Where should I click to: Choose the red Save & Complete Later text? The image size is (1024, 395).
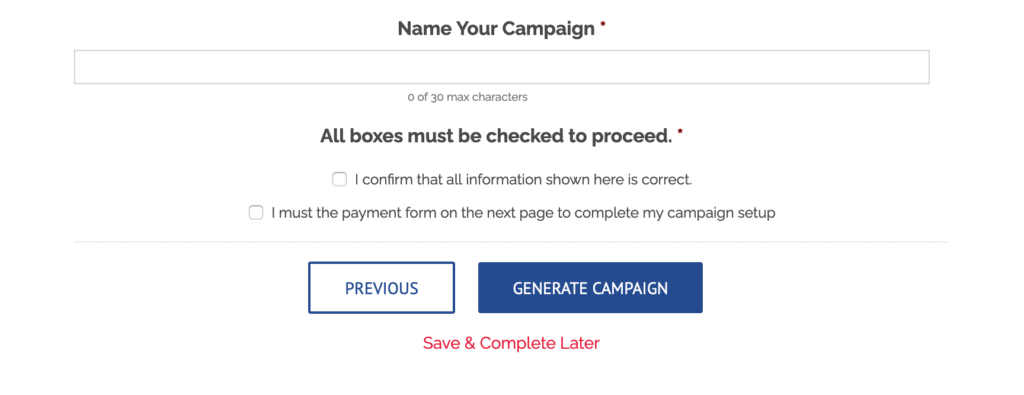click(x=511, y=343)
